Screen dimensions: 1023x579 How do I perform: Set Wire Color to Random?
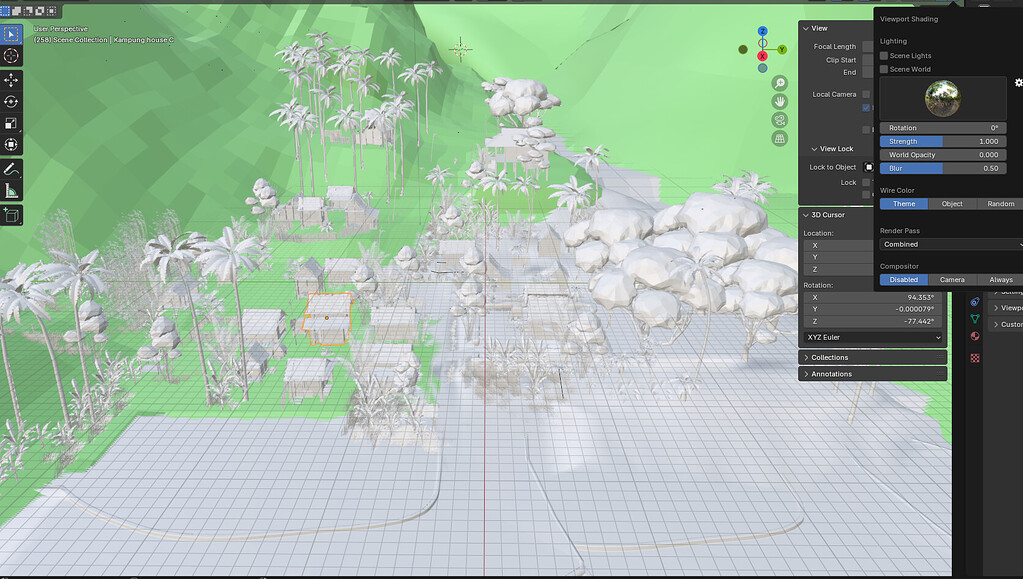click(x=1000, y=204)
